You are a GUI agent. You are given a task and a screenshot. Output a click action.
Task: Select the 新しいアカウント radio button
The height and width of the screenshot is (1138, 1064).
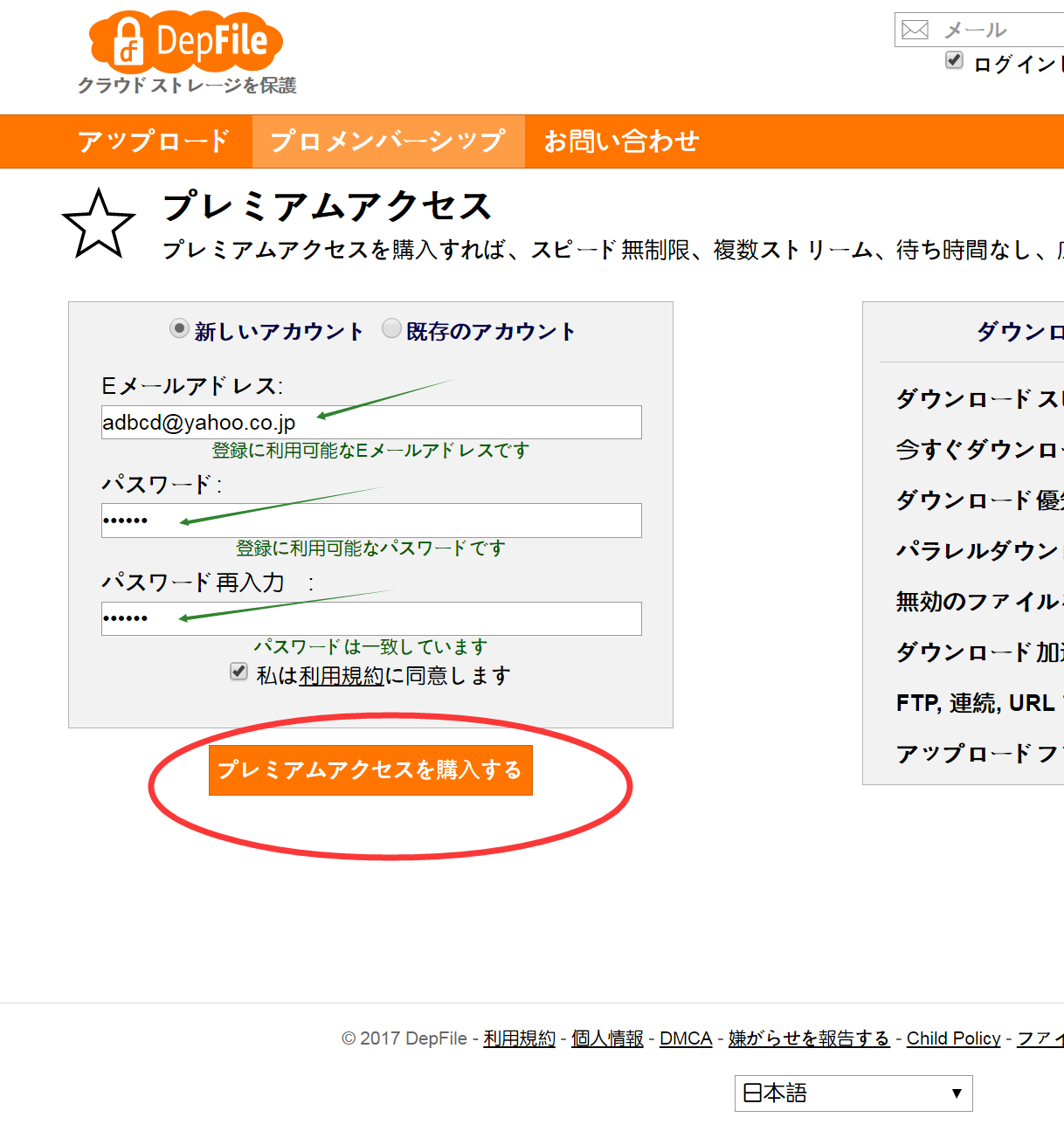179,328
